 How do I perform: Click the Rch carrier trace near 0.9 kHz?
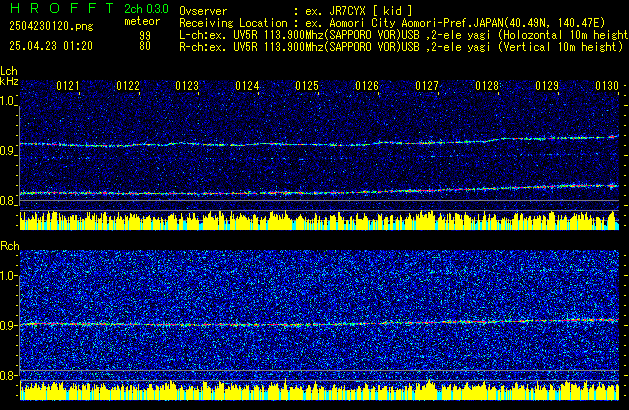pos(319,323)
